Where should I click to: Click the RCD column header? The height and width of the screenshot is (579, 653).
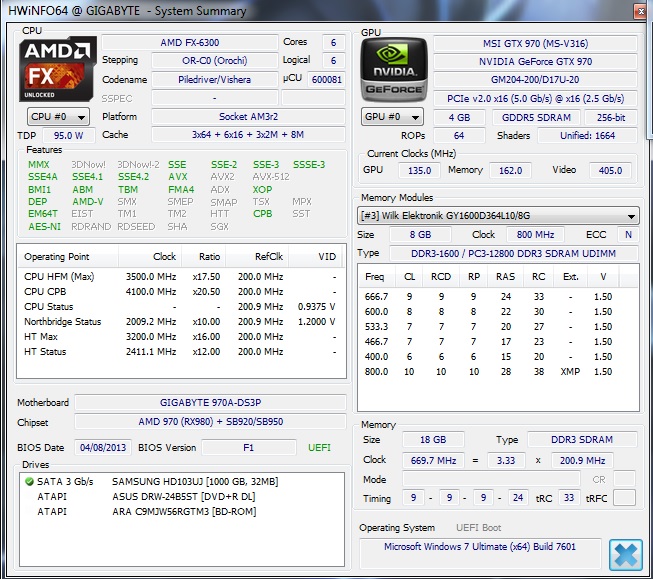[441, 277]
